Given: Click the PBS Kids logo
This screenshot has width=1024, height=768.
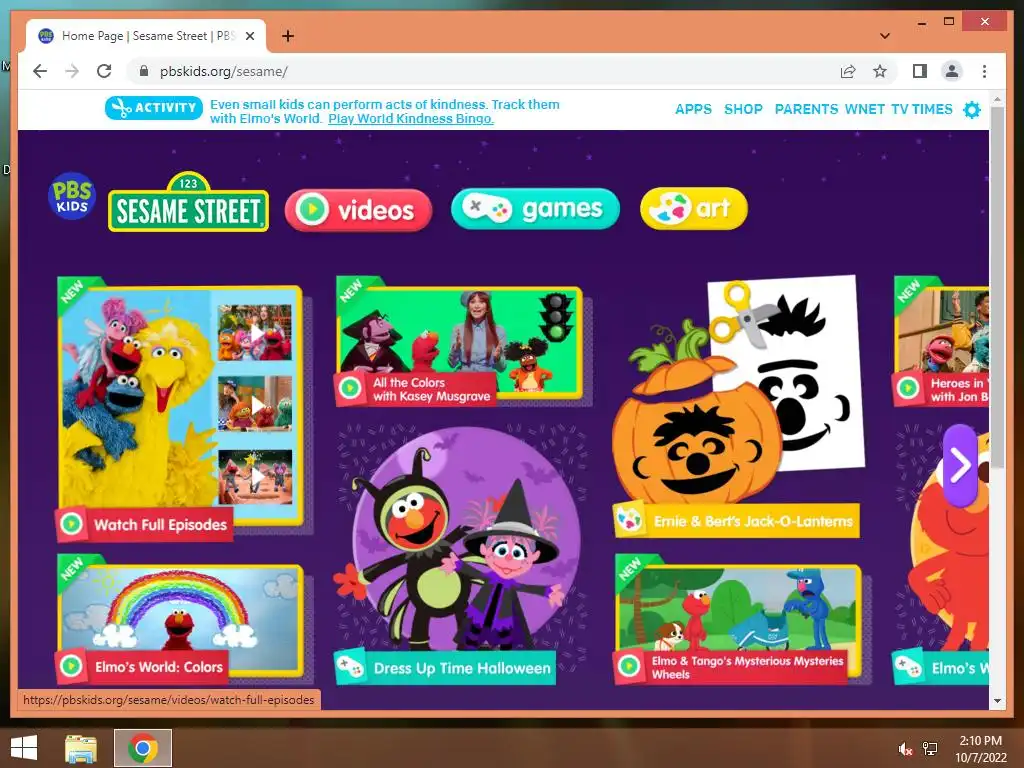Looking at the screenshot, I should [72, 196].
